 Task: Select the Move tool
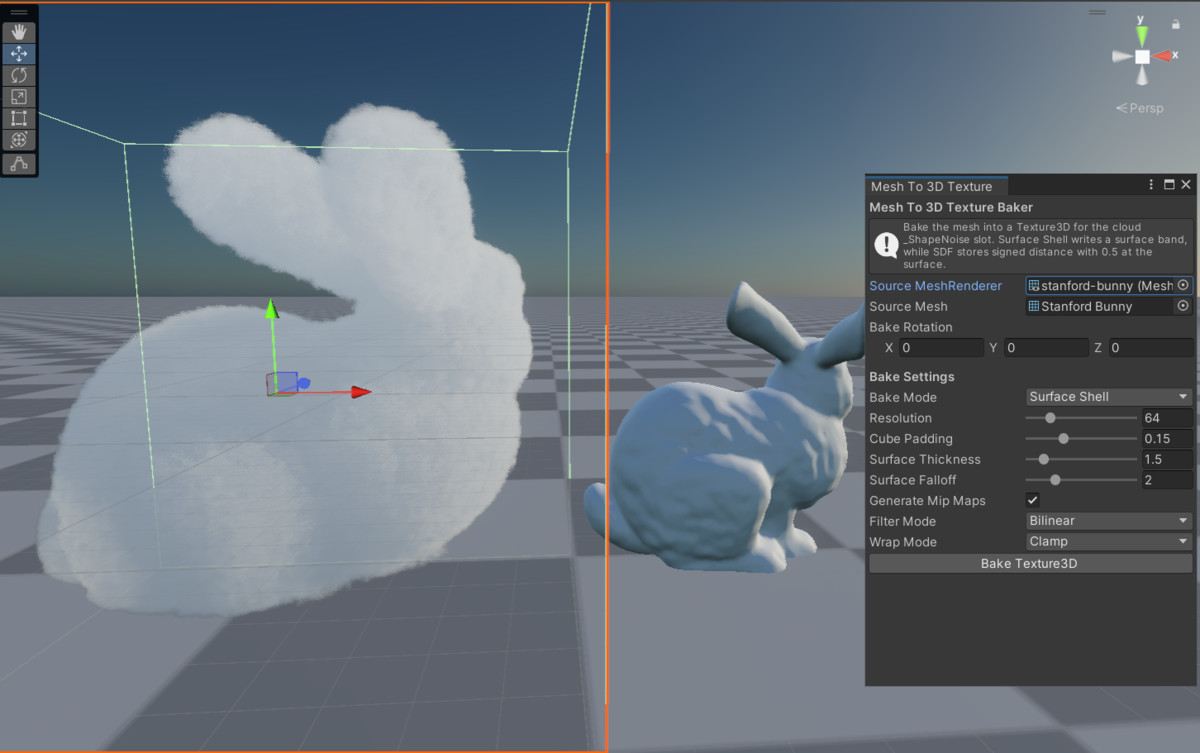19,54
